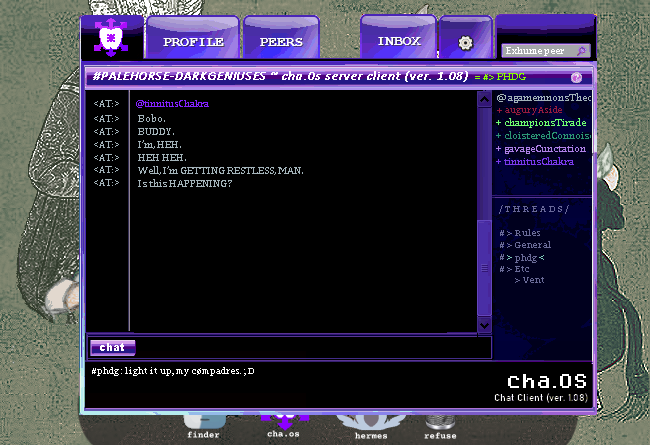This screenshot has height=445, width=650.
Task: Click the purple cha.OS home logo tab
Action: [111, 39]
